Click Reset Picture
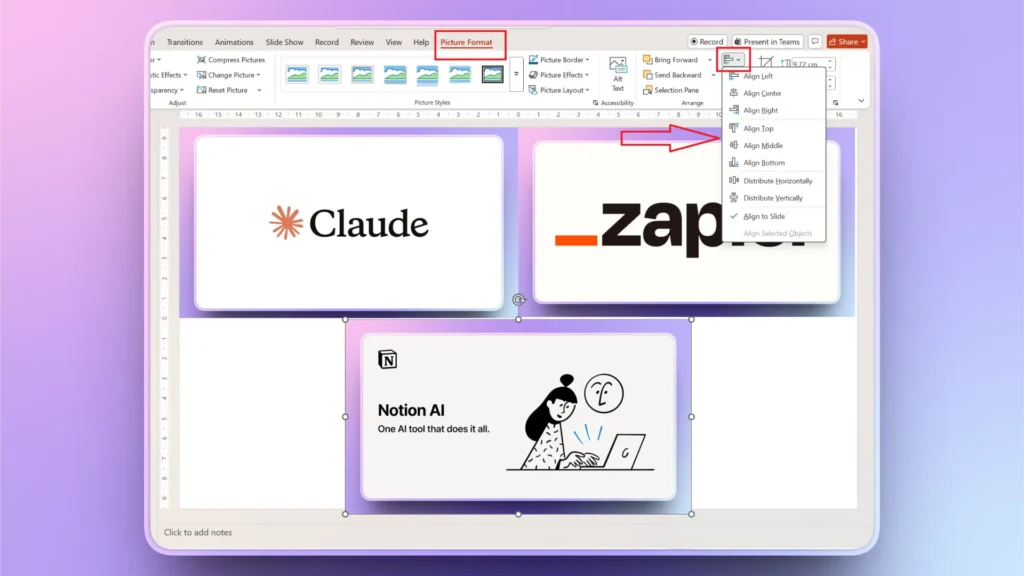The height and width of the screenshot is (576, 1024). coord(222,90)
